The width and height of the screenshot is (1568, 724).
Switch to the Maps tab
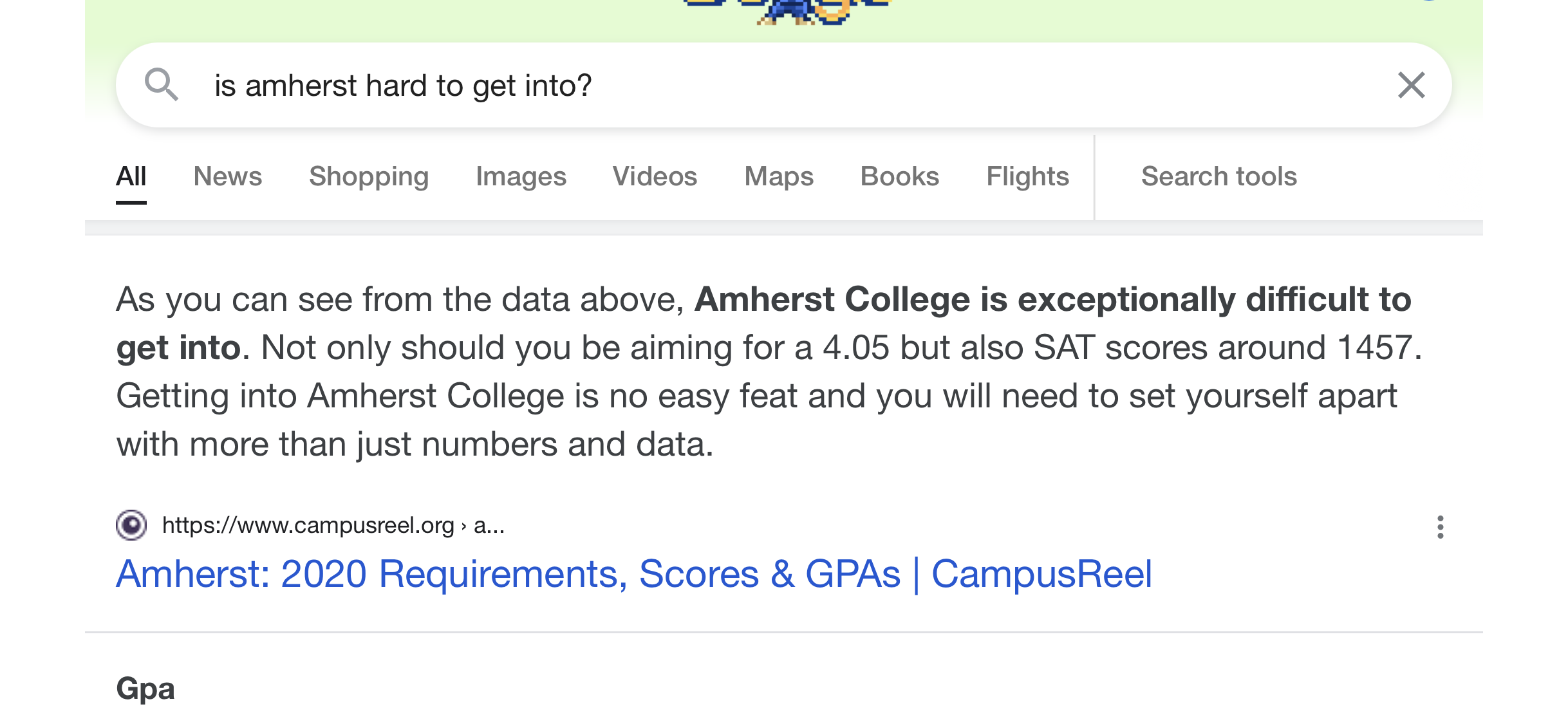[779, 176]
